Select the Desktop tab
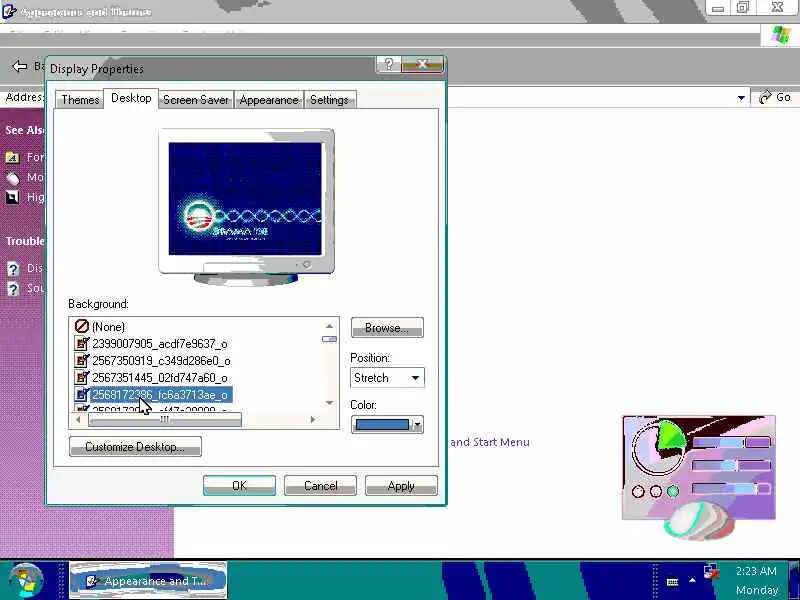800x600 pixels. pyautogui.click(x=131, y=98)
